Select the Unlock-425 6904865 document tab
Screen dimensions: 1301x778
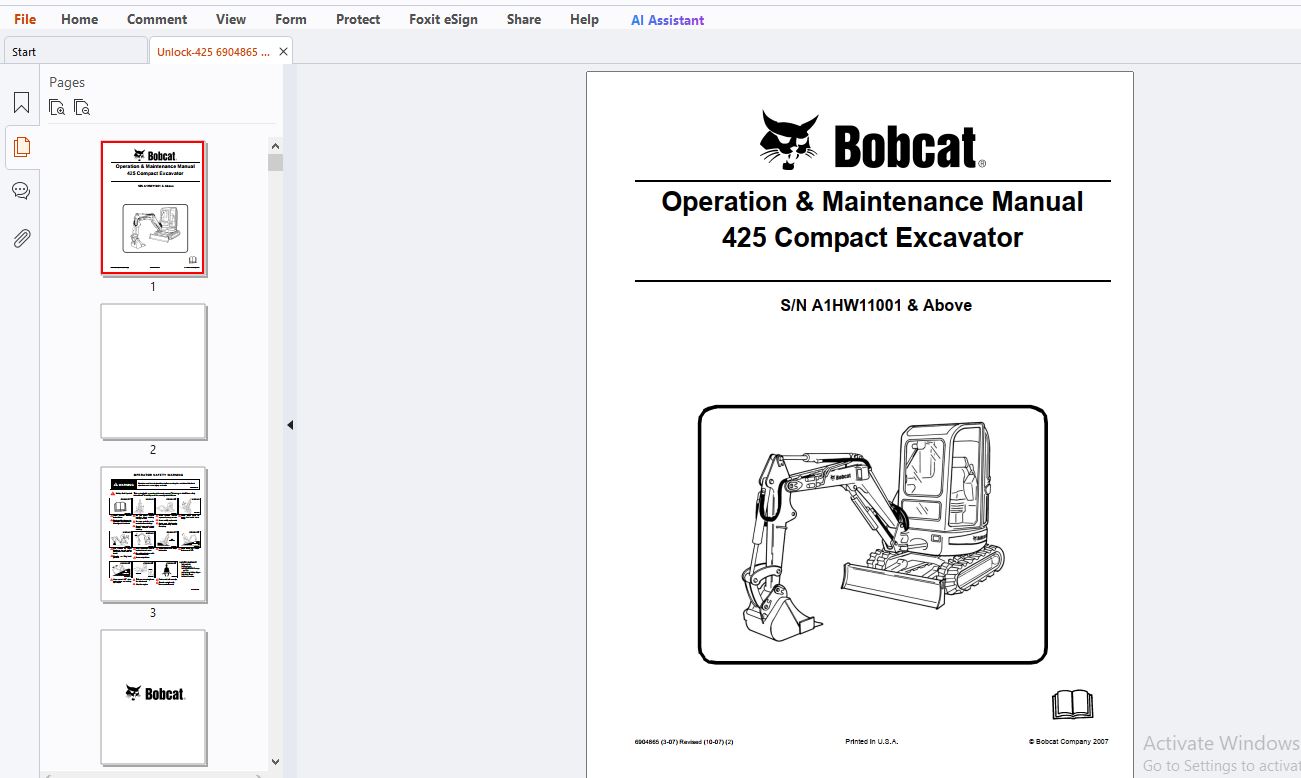213,52
